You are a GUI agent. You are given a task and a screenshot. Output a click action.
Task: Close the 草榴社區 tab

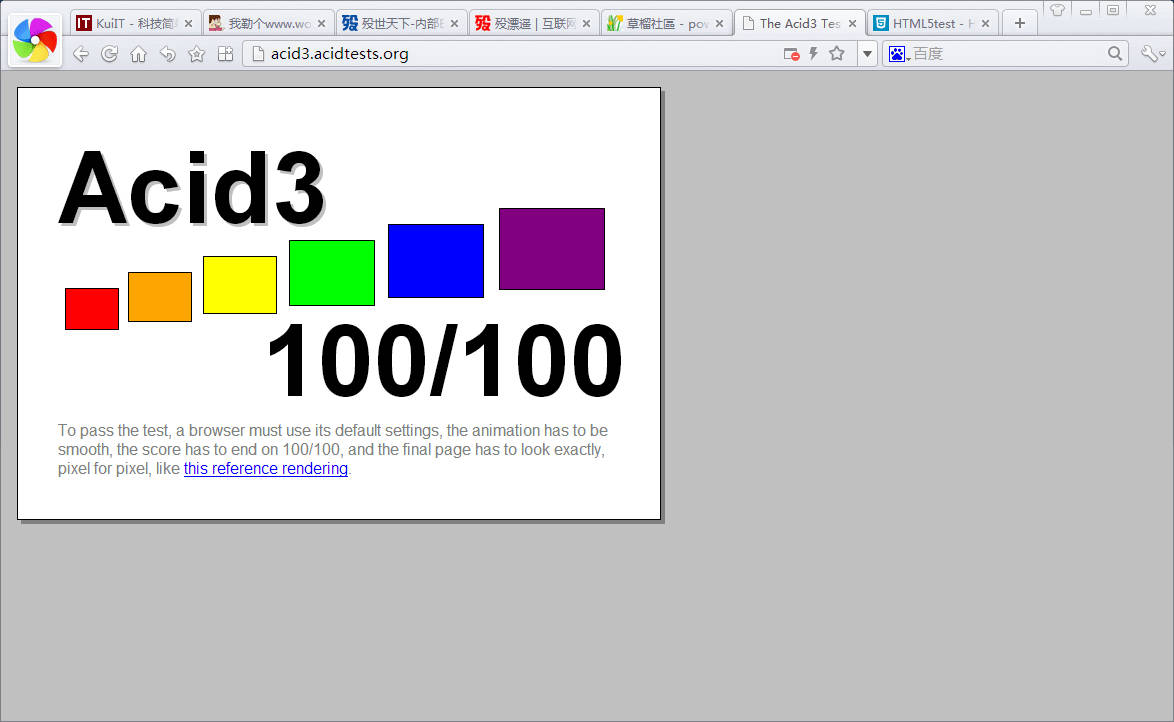(720, 24)
